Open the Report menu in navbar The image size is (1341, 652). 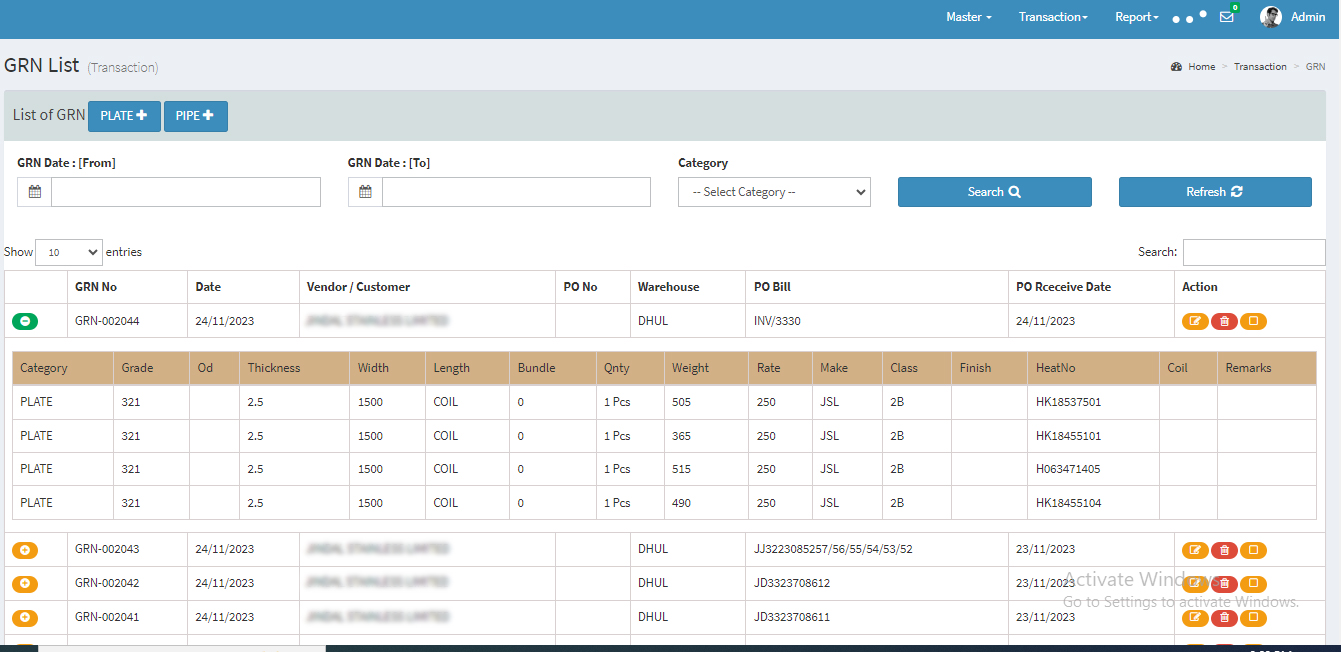point(1136,17)
